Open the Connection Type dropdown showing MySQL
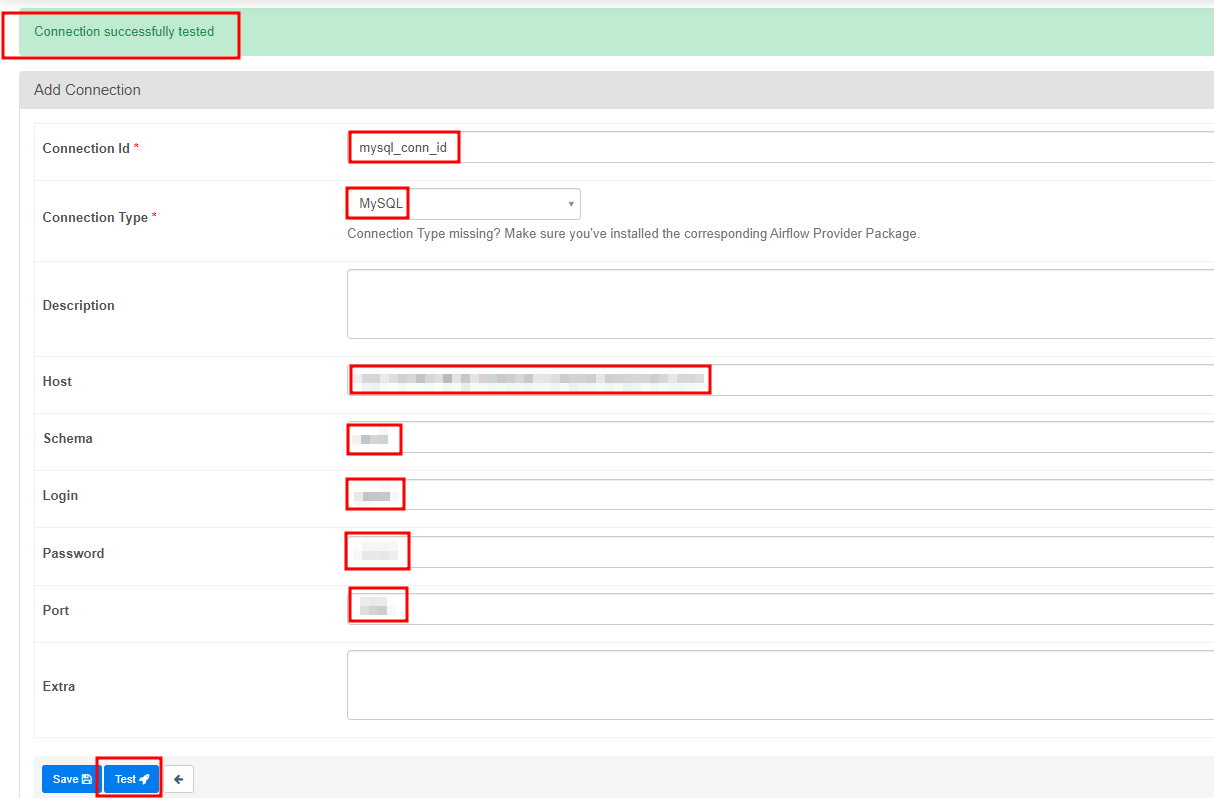 (x=463, y=204)
